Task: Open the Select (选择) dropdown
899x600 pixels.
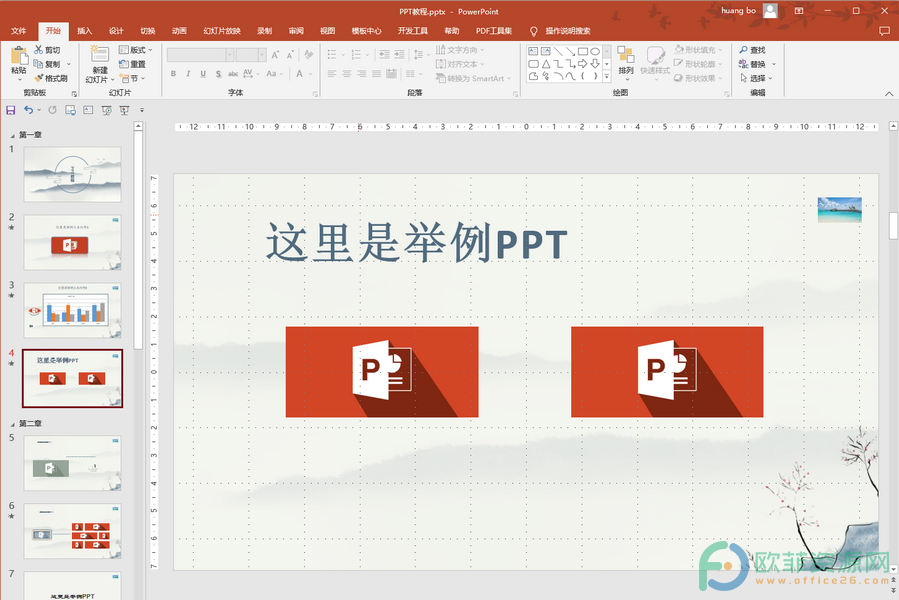Action: (756, 78)
